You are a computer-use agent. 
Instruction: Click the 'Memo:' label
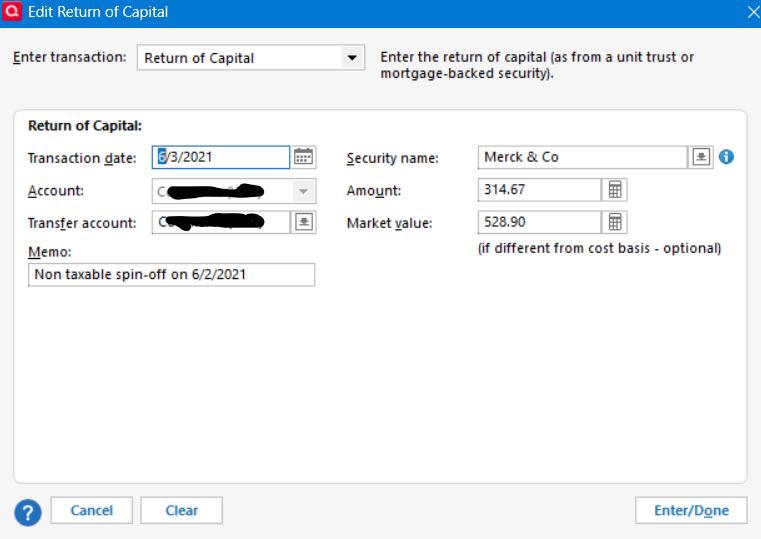(x=50, y=252)
